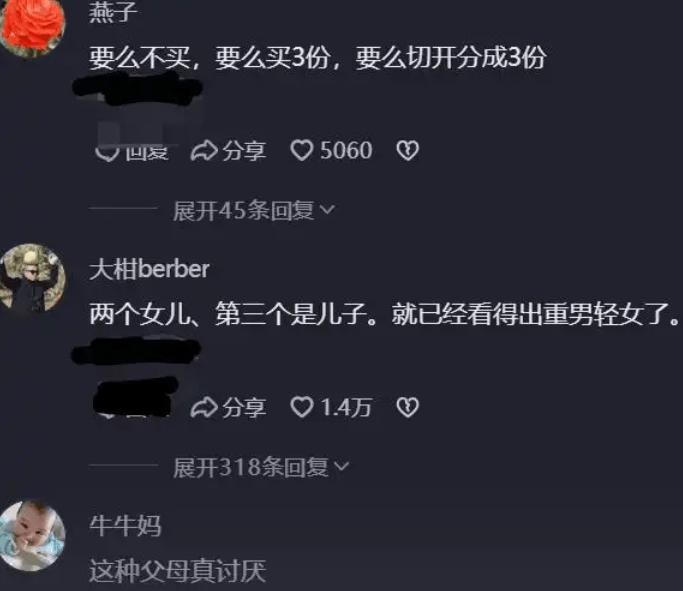Visit the 燕子 username profile
This screenshot has height=591, width=683.
[113, 11]
